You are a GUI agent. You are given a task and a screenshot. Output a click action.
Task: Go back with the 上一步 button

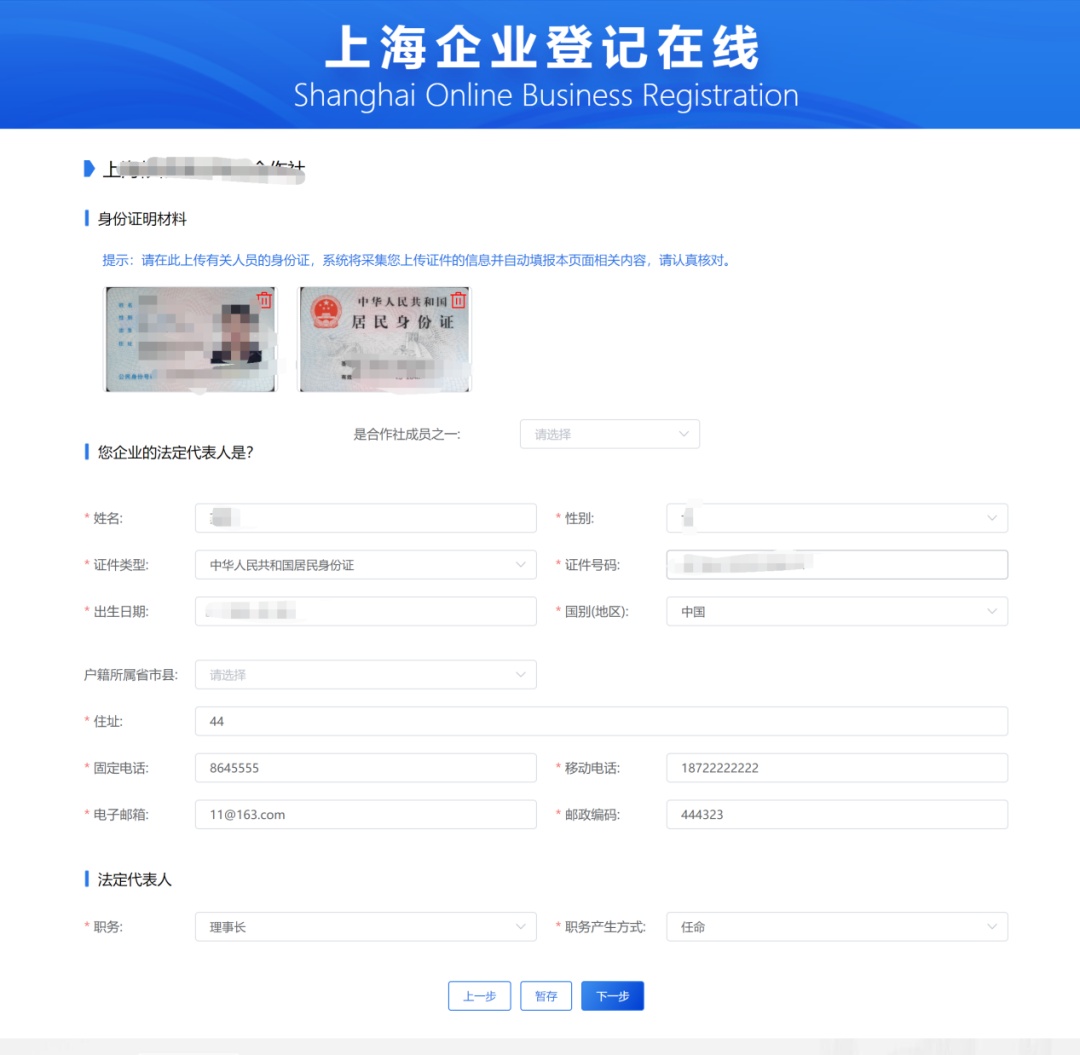click(x=479, y=995)
